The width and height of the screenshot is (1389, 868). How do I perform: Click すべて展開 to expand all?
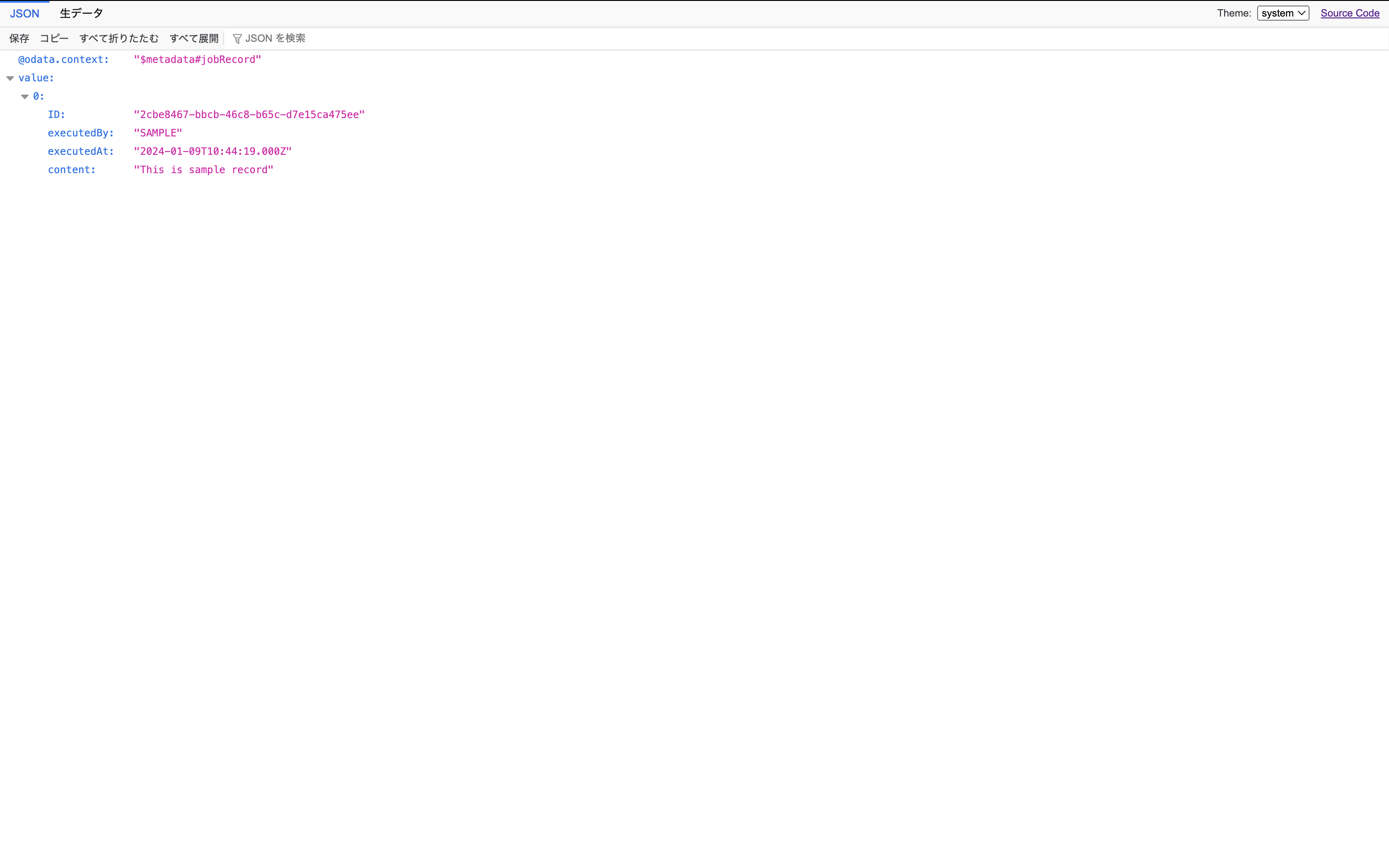click(194, 39)
